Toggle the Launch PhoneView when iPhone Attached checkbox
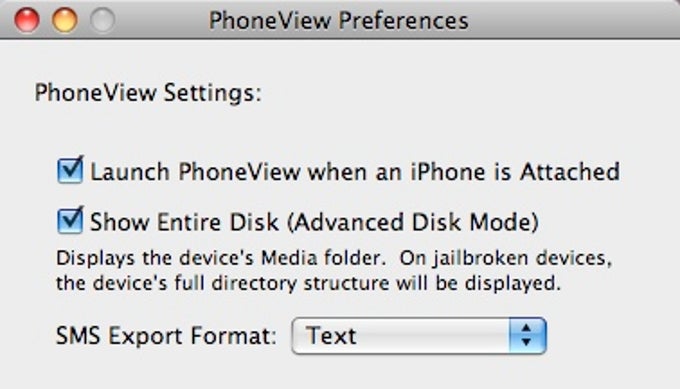 pos(70,170)
